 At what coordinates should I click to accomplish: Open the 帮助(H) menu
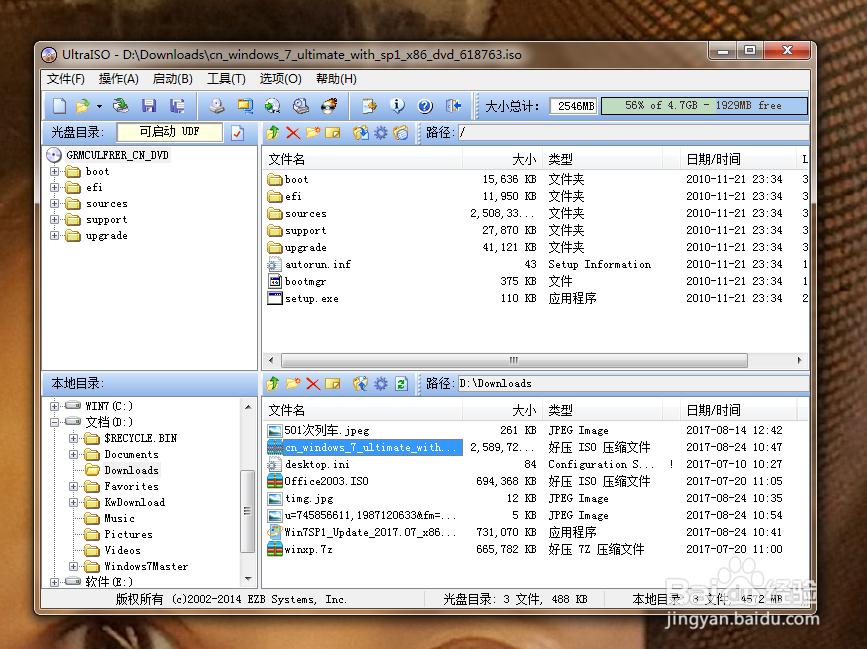coord(336,79)
